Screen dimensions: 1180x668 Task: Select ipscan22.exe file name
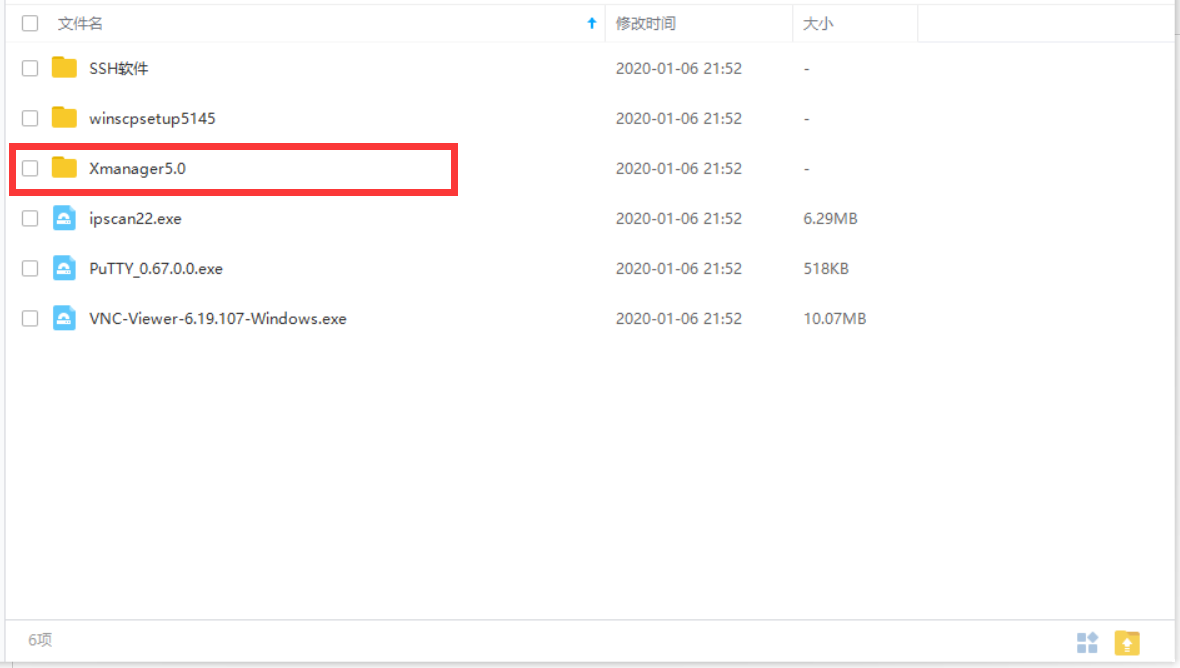[x=135, y=219]
